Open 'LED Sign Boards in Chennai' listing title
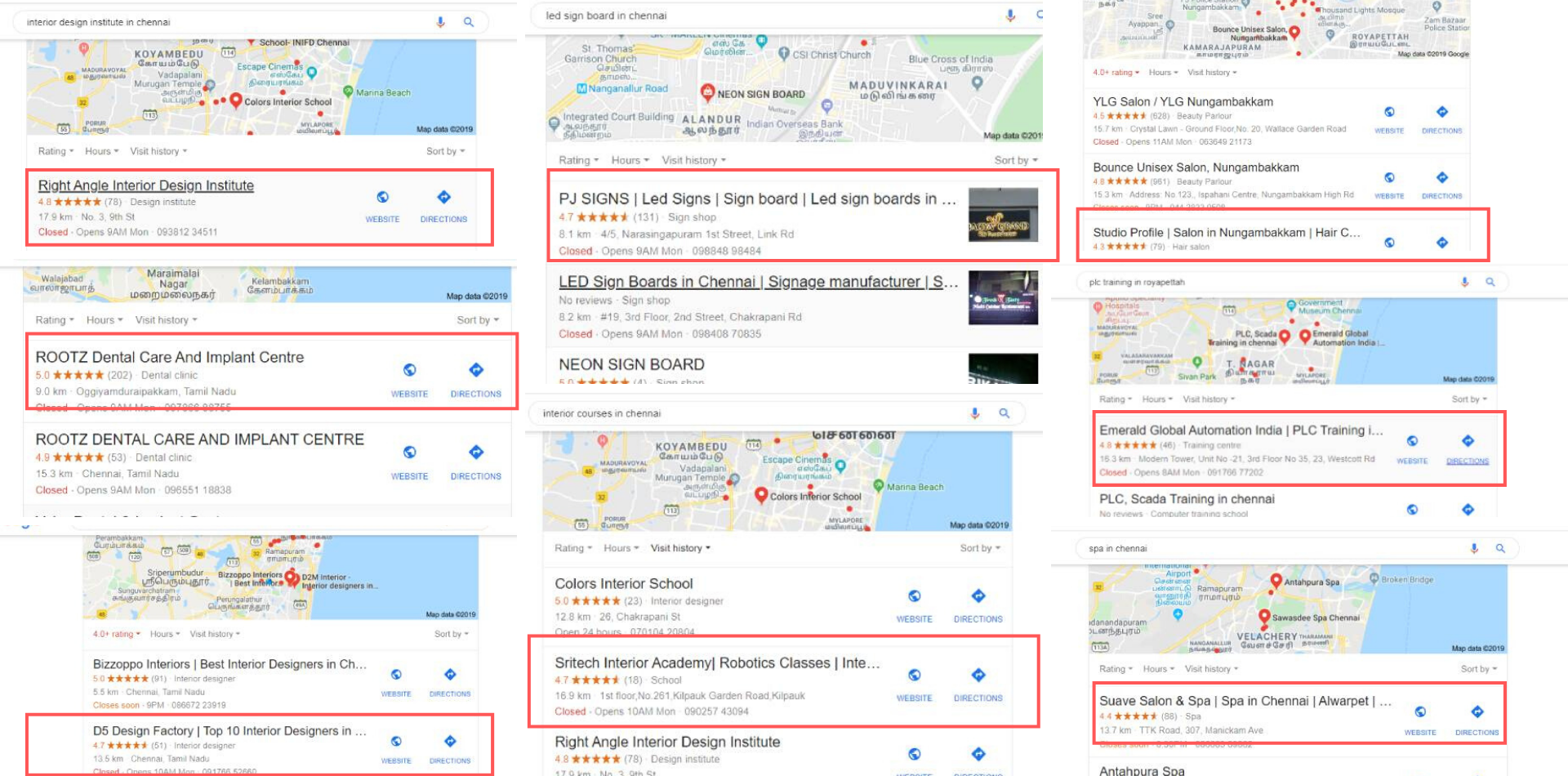 [x=758, y=283]
